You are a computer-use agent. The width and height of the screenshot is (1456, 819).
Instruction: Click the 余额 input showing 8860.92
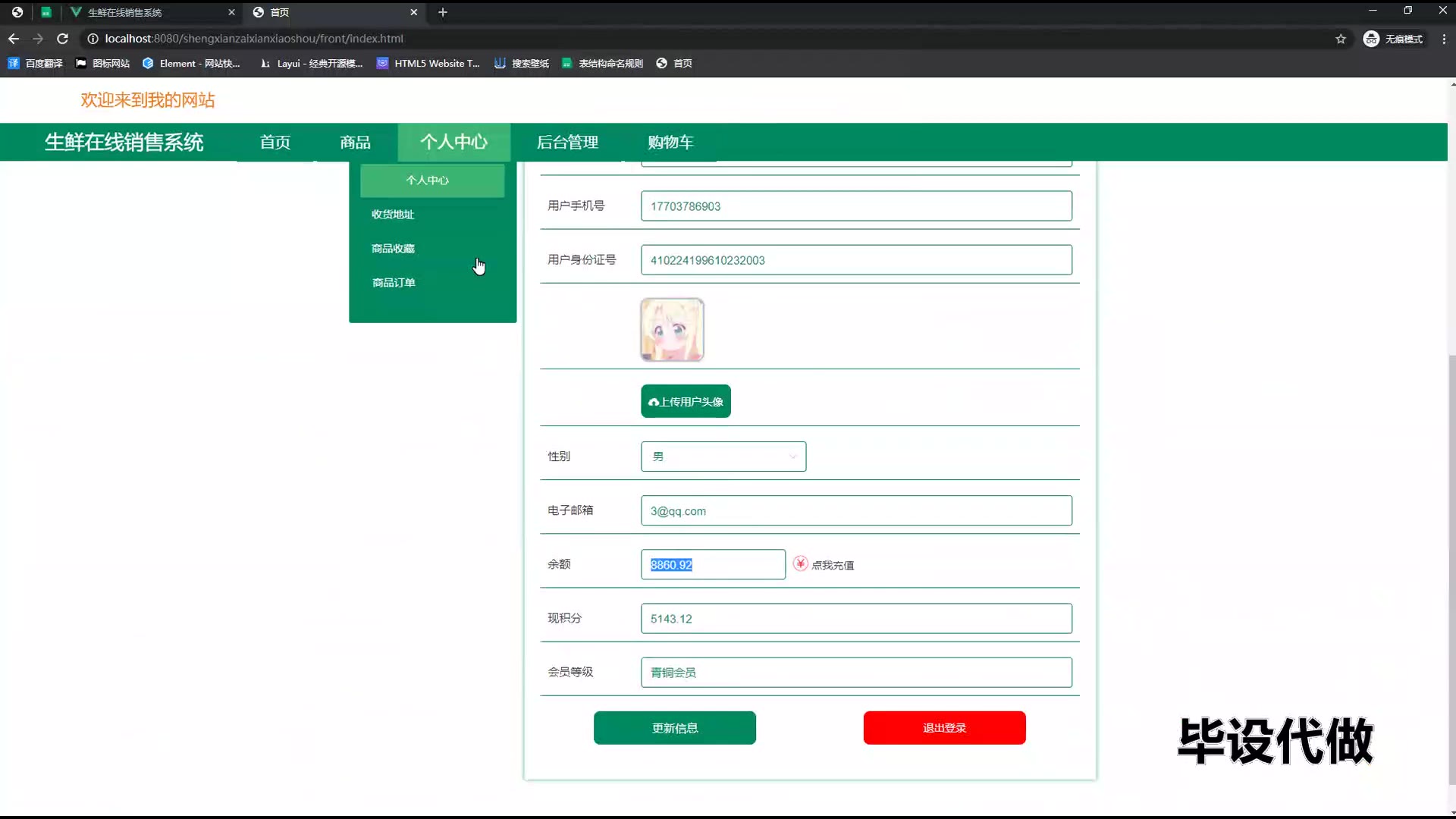pyautogui.click(x=713, y=565)
